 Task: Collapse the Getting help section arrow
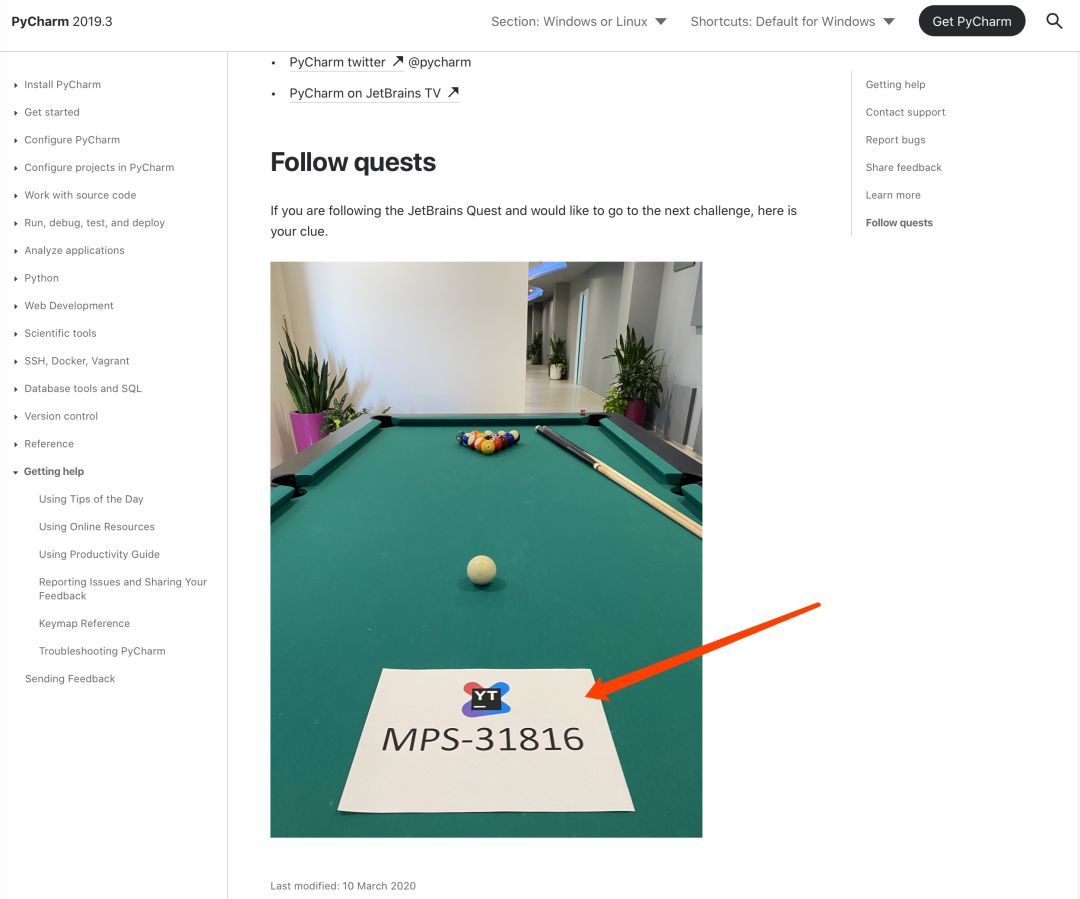tap(15, 472)
